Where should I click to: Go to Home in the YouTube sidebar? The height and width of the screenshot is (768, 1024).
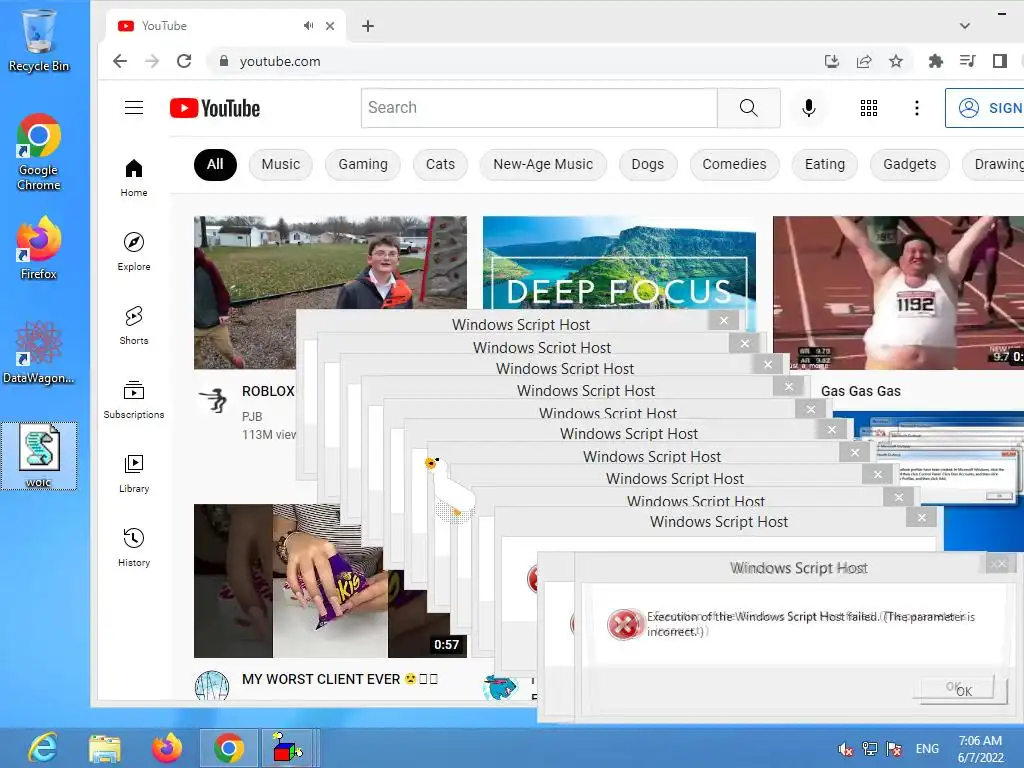pyautogui.click(x=134, y=178)
